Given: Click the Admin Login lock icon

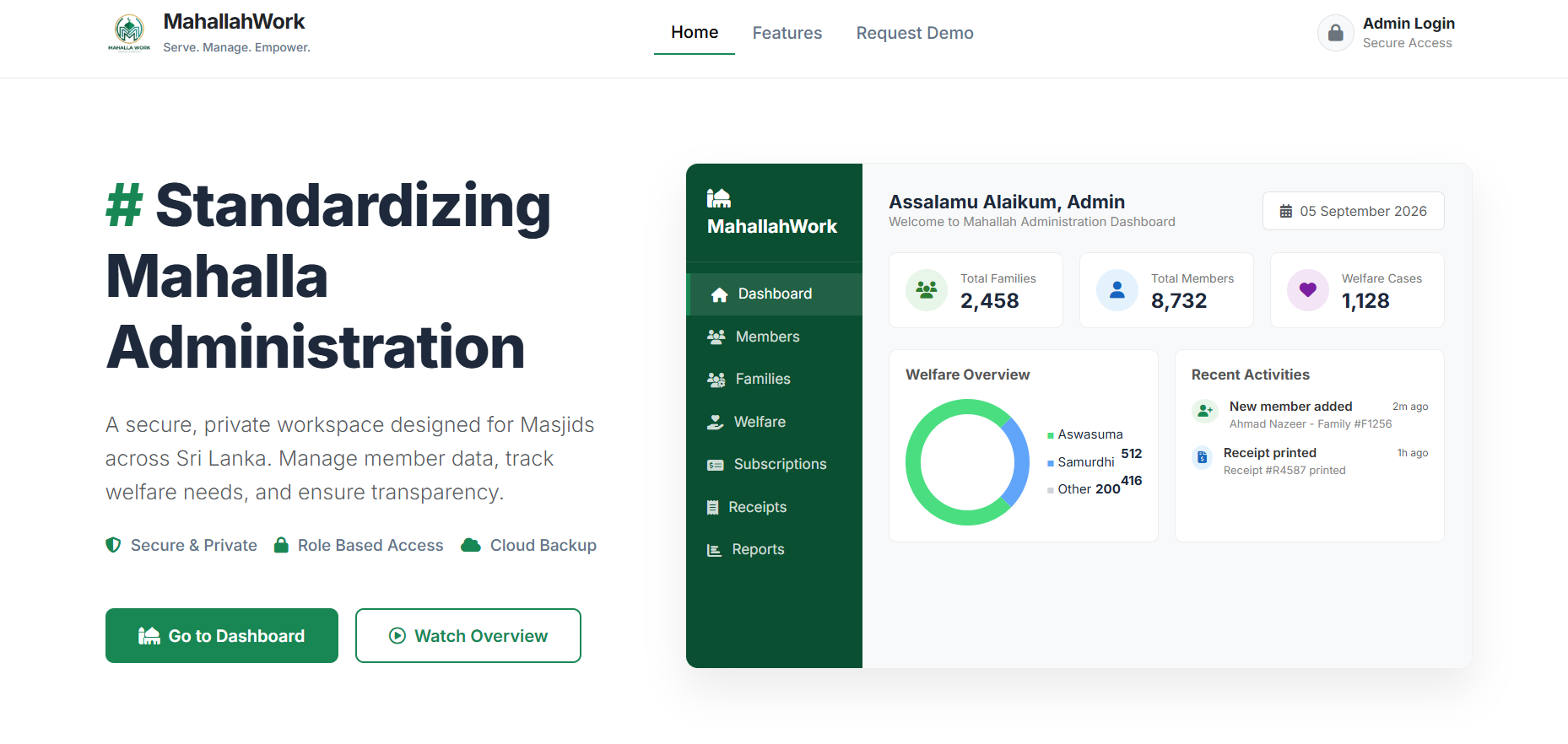Looking at the screenshot, I should (1335, 33).
